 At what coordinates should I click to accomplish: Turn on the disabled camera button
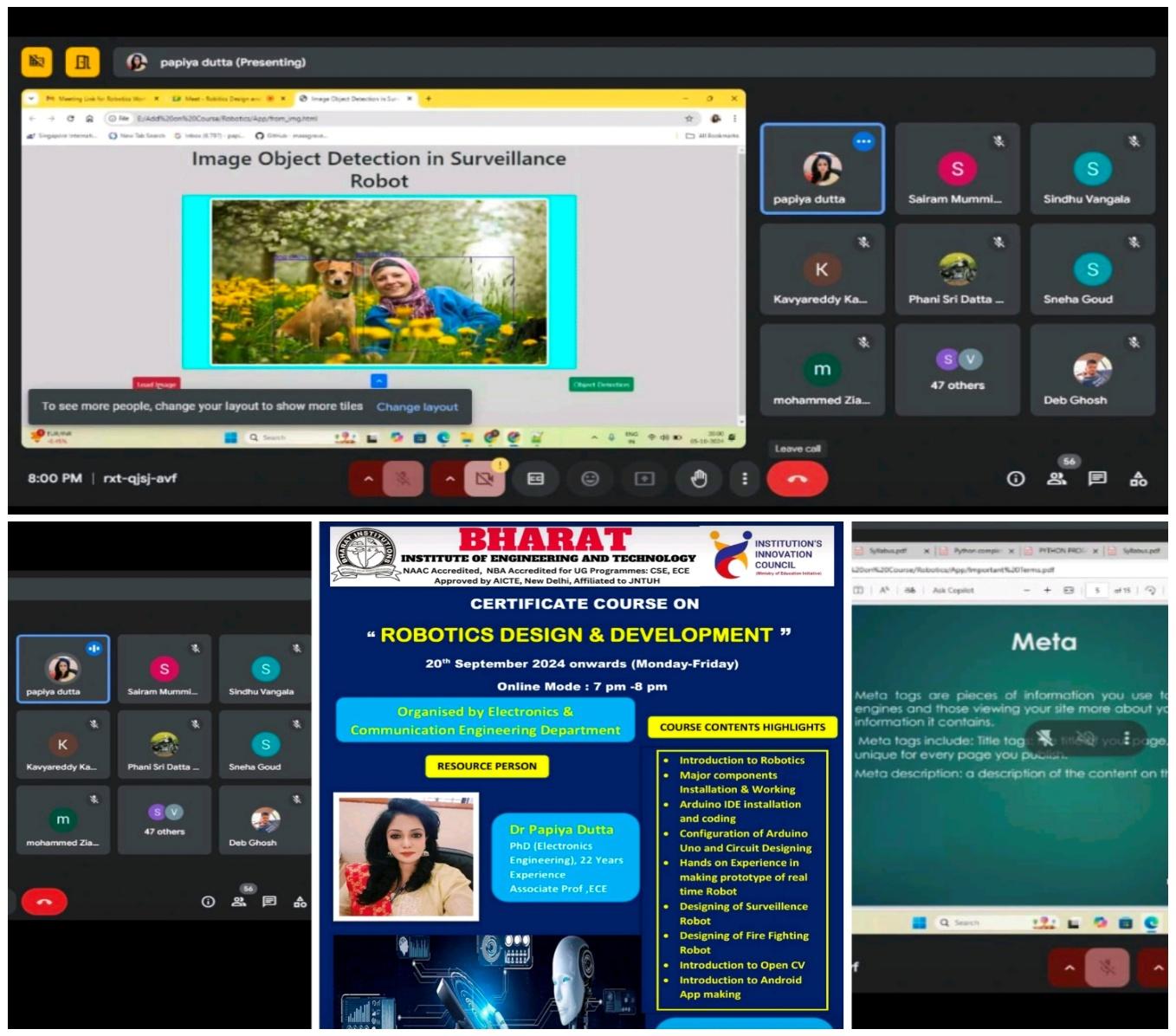[484, 479]
